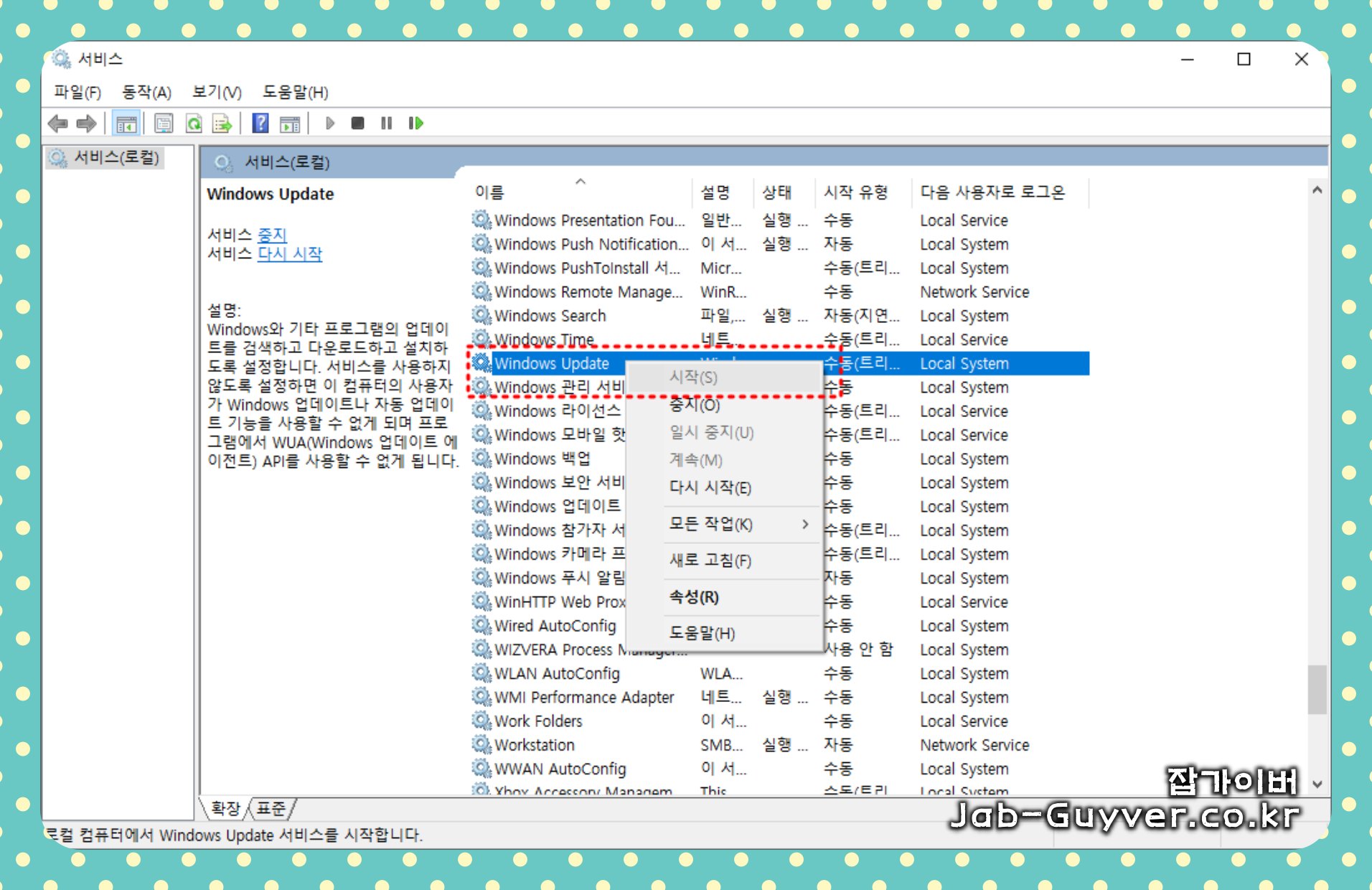The image size is (1372, 890).
Task: Click gear icon of WMI Performance Adapter row
Action: click(481, 697)
